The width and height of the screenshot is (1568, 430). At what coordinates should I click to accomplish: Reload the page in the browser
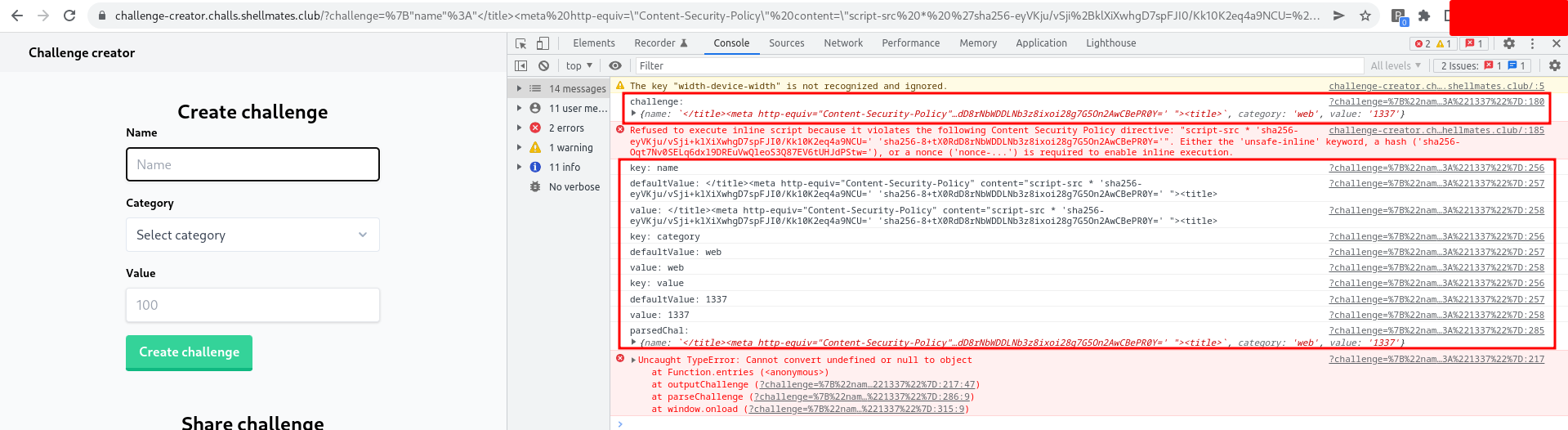click(69, 16)
